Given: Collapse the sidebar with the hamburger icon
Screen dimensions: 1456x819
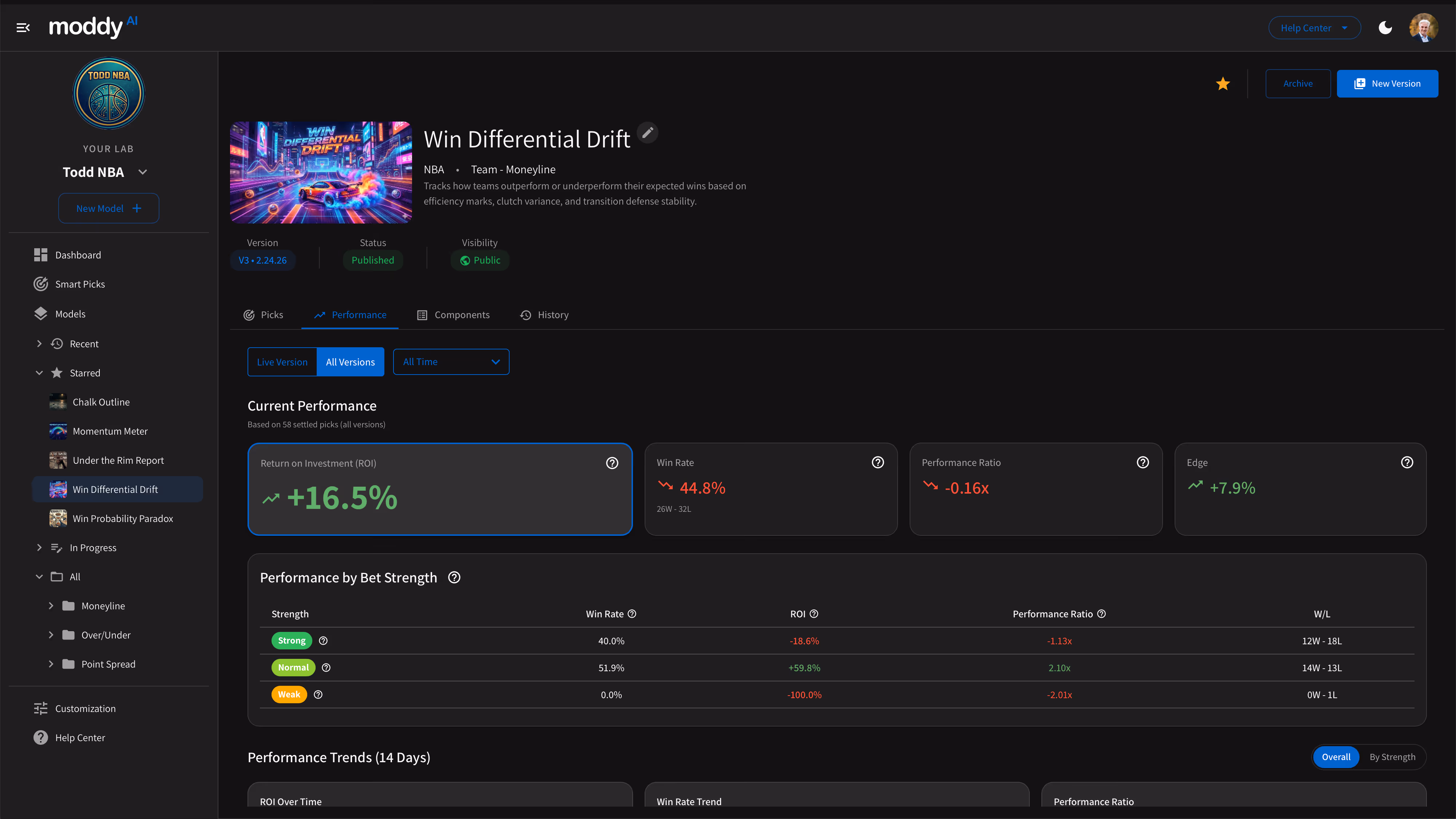Looking at the screenshot, I should pos(23,27).
